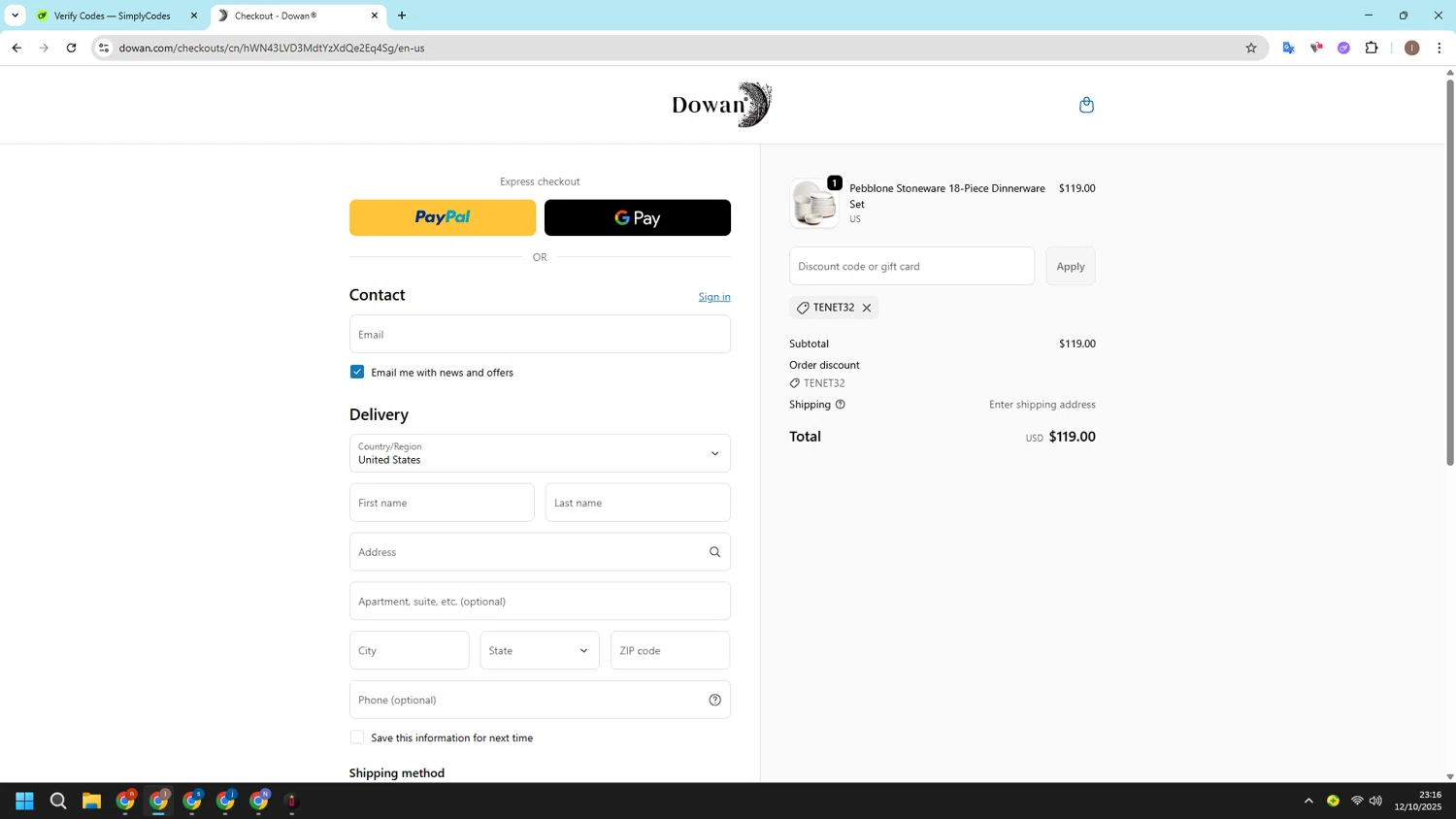The width and height of the screenshot is (1456, 819).
Task: Open Windows taskbar search
Action: pos(58,801)
